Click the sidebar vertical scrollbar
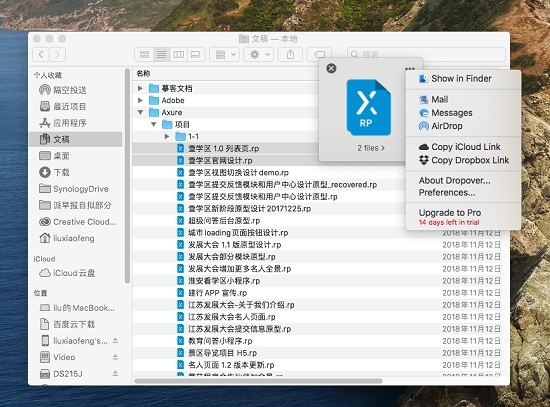 [x=127, y=175]
